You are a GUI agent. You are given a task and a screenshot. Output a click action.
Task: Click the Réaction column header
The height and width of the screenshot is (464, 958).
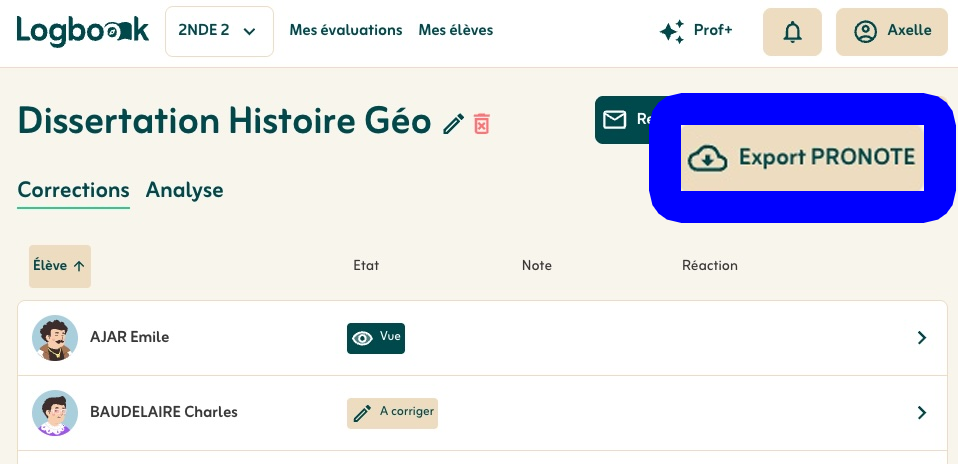709,265
